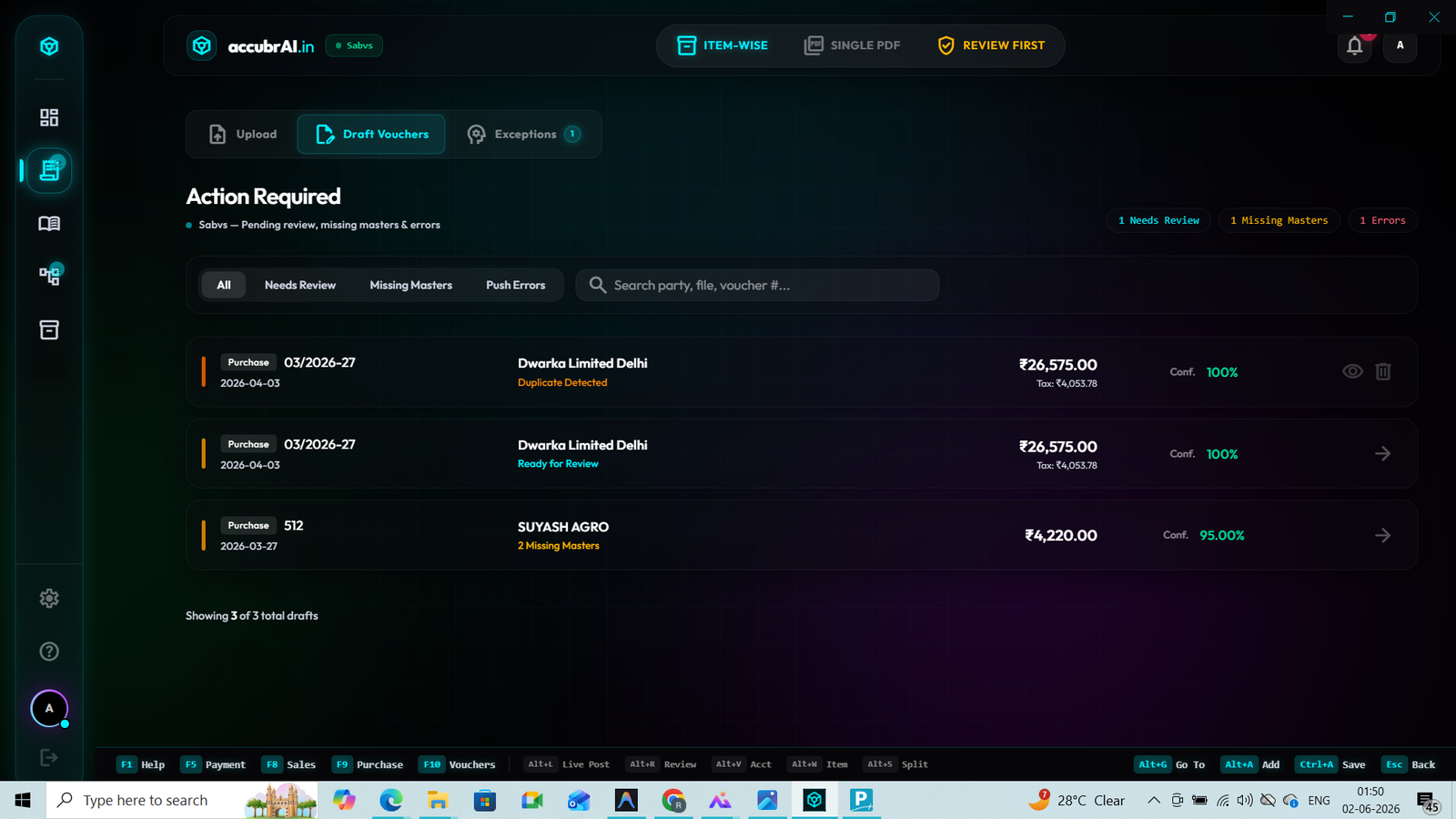1456x819 pixels.
Task: Click F9 Purchase shortcut
Action: pyautogui.click(x=368, y=764)
